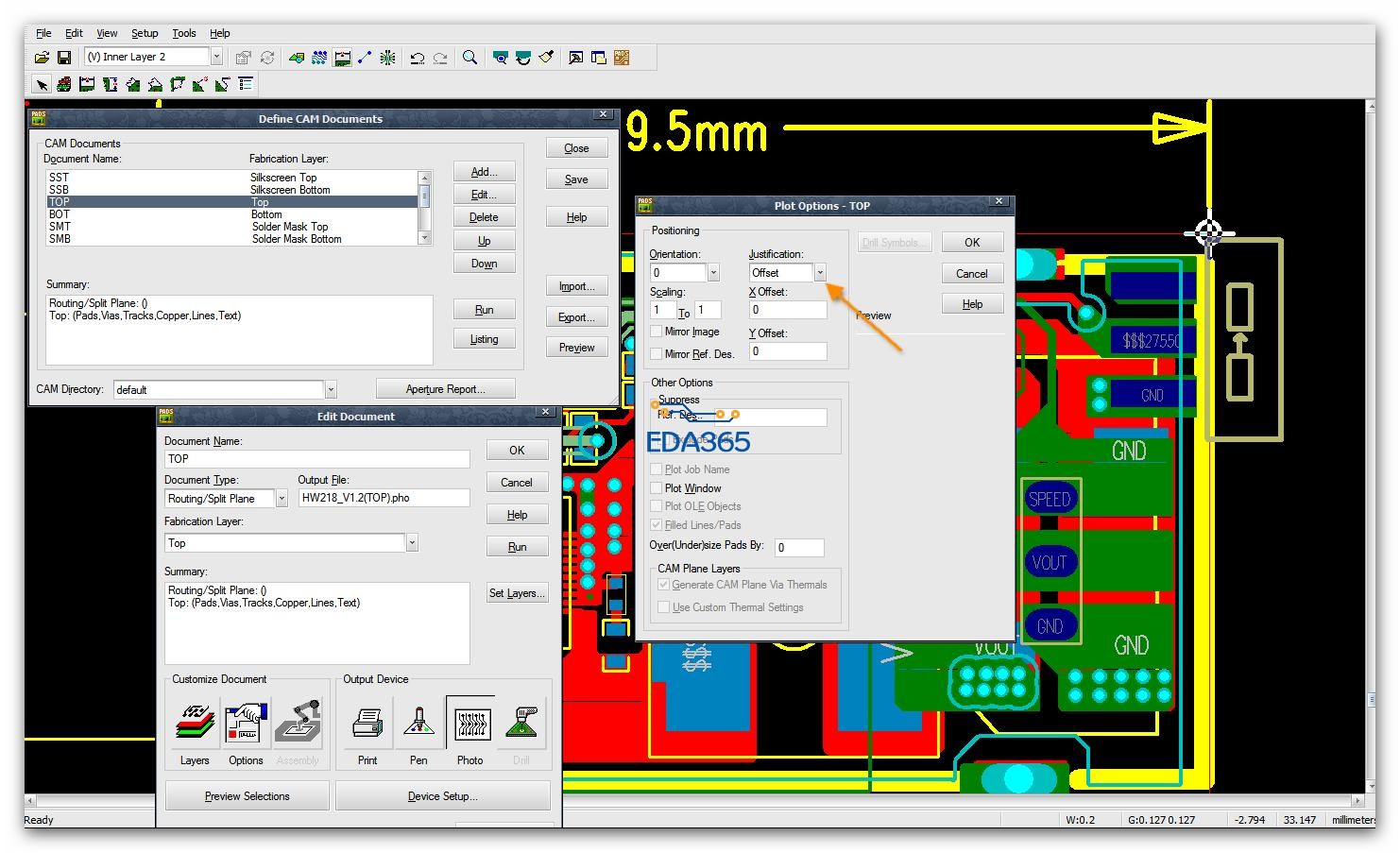Screen dimensions: 1400x853
Task: Click the X Offset input field
Action: tap(788, 310)
